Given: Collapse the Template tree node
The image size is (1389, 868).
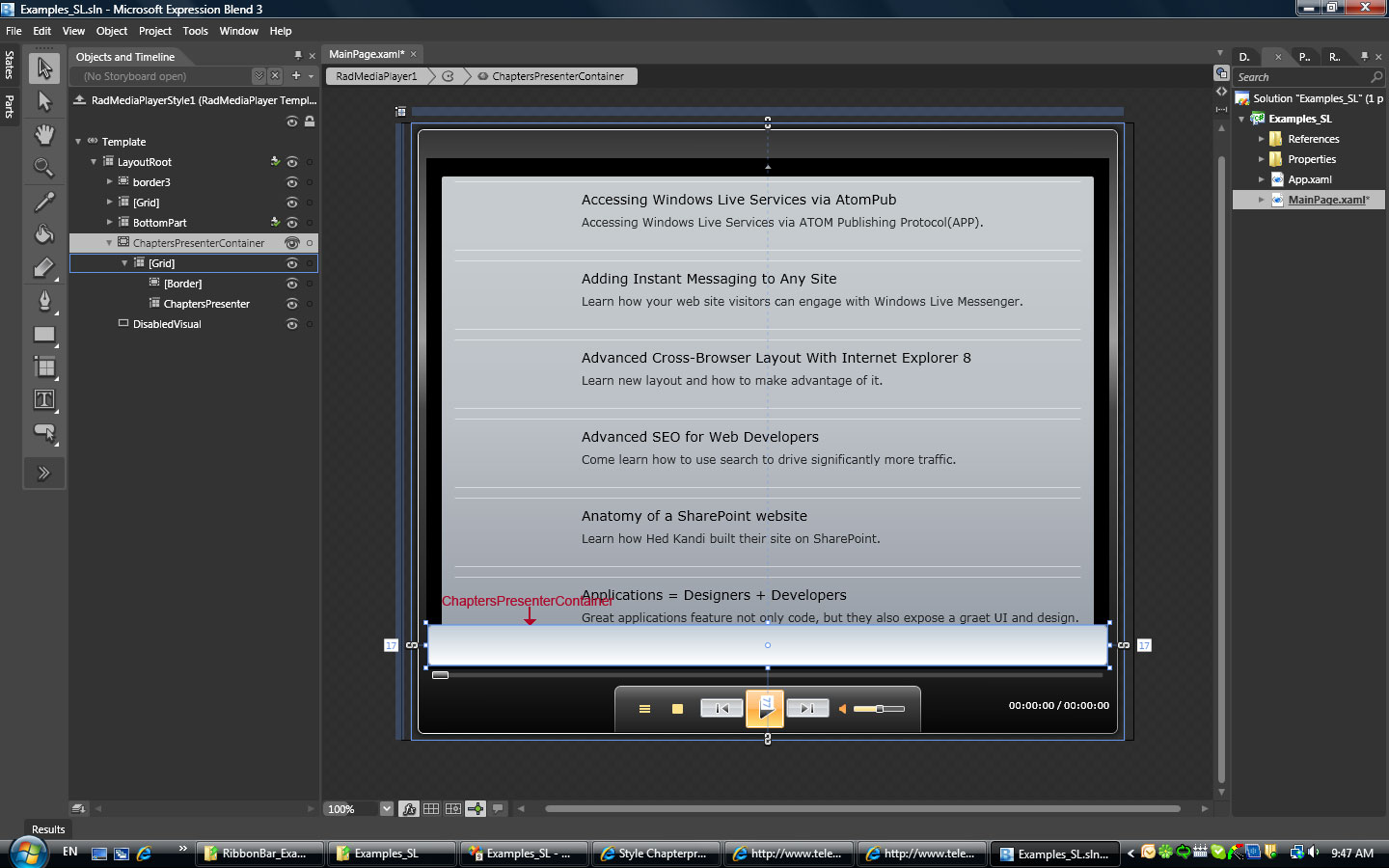Looking at the screenshot, I should point(78,142).
